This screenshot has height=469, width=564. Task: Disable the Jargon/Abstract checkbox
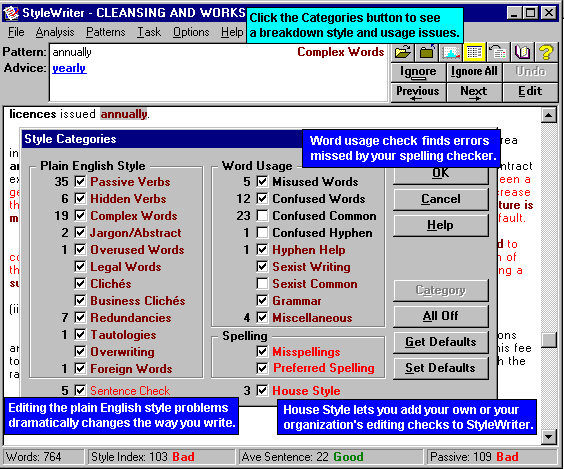[x=80, y=232]
